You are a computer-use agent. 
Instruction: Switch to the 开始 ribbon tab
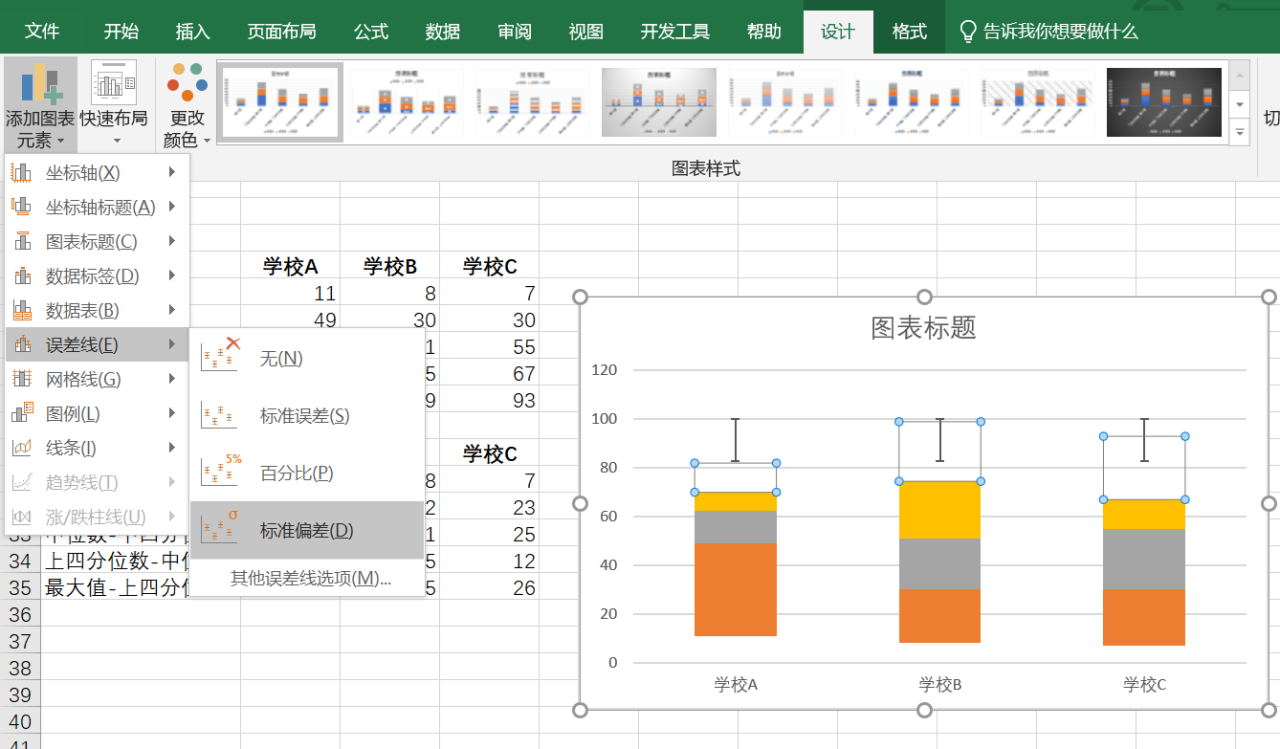(121, 31)
